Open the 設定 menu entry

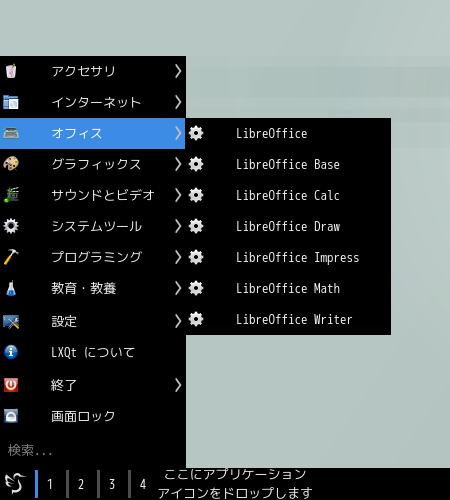click(x=93, y=321)
